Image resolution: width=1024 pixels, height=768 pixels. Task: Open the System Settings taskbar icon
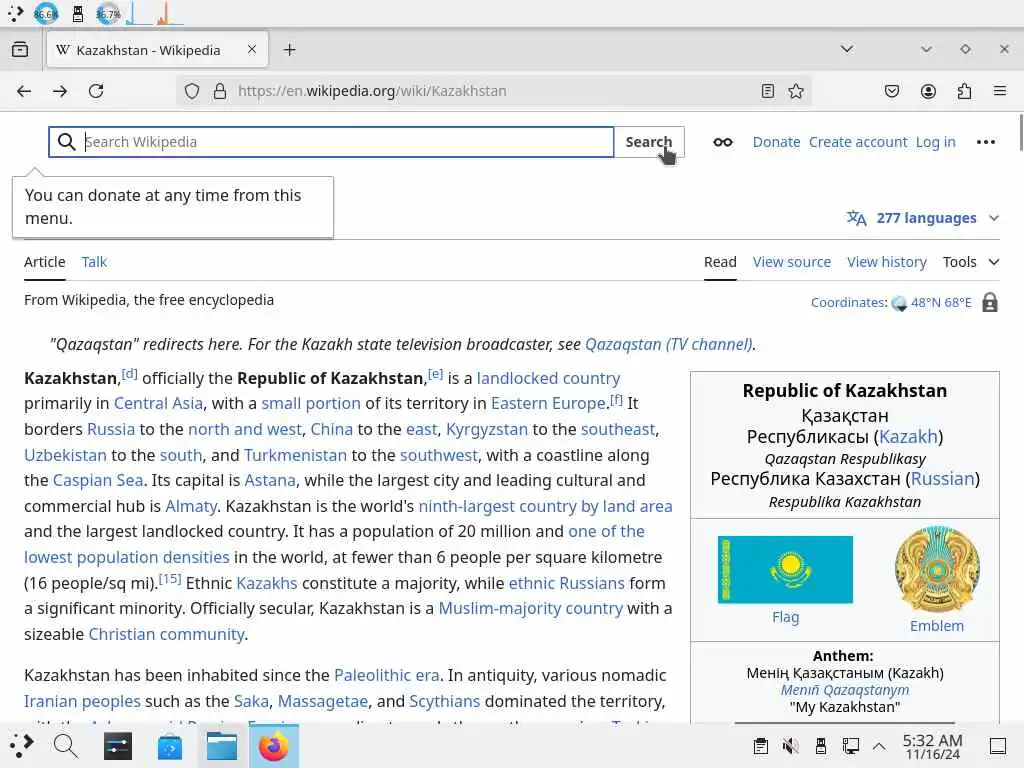coord(118,746)
